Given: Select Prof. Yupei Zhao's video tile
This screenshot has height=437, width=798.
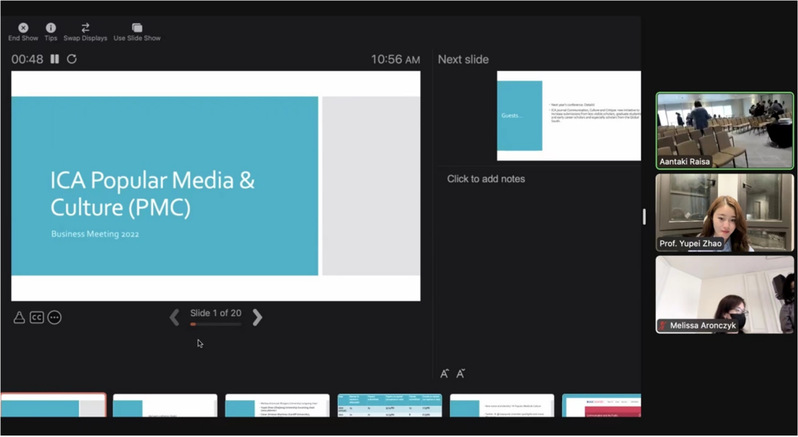Looking at the screenshot, I should tap(724, 213).
